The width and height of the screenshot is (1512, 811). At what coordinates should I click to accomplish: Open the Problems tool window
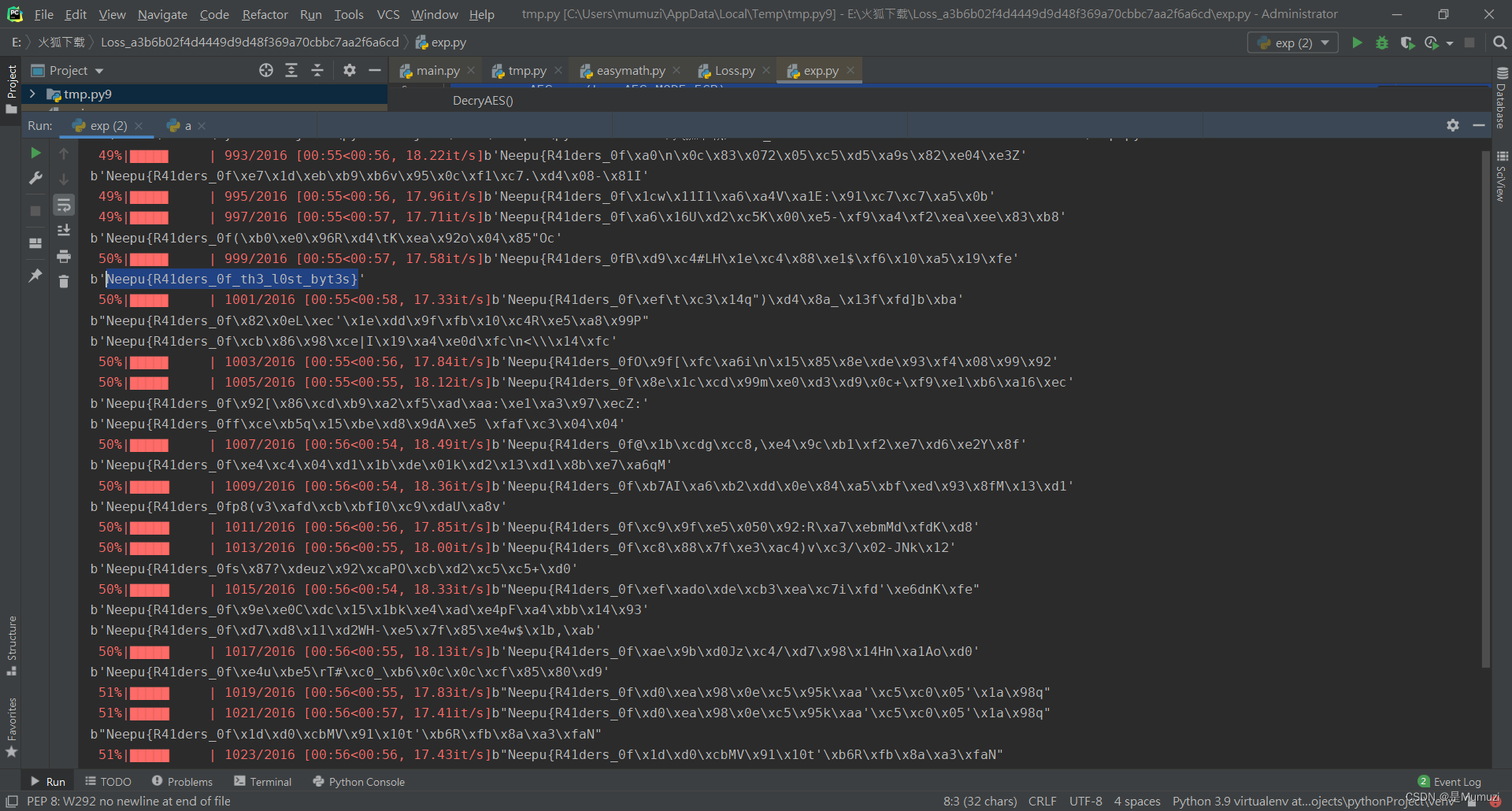(x=182, y=782)
